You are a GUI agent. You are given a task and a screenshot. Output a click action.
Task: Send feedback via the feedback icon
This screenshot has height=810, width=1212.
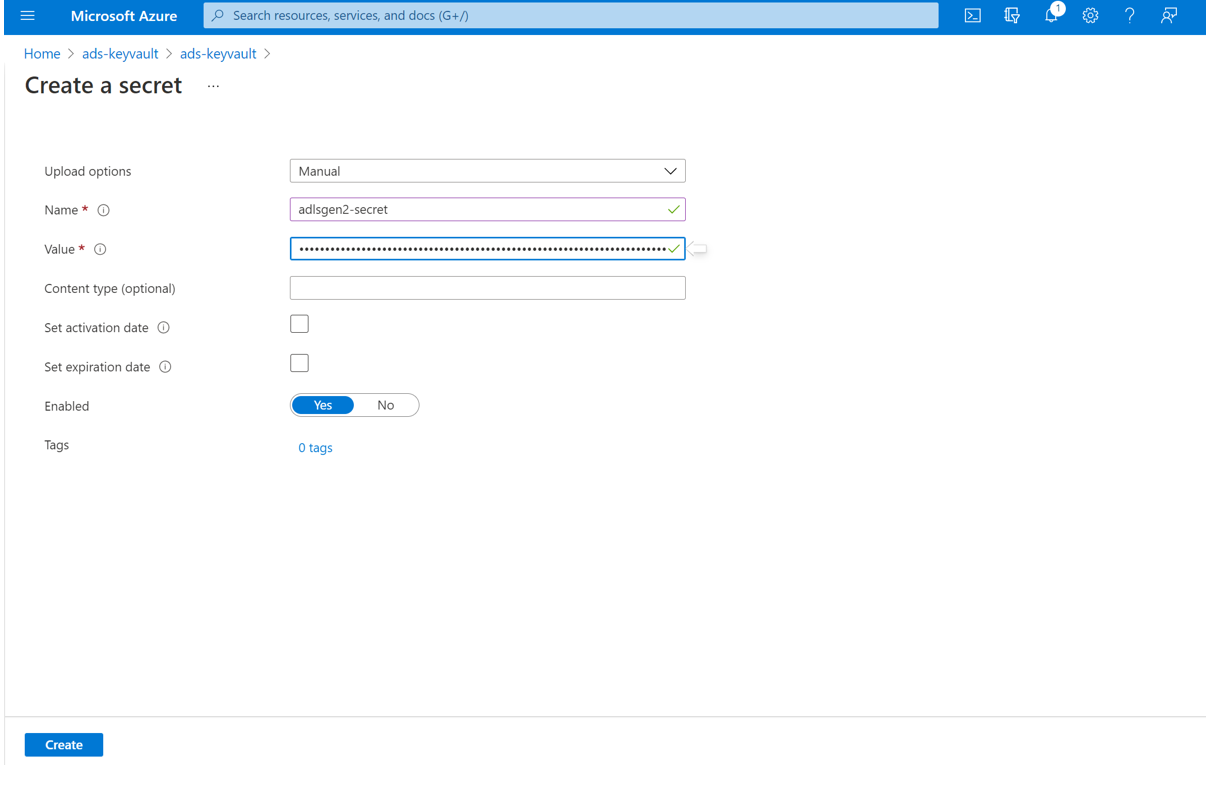pos(1168,15)
